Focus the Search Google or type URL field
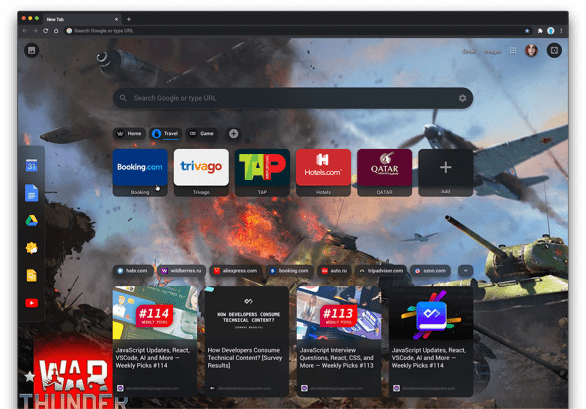The image size is (586, 409). click(293, 98)
